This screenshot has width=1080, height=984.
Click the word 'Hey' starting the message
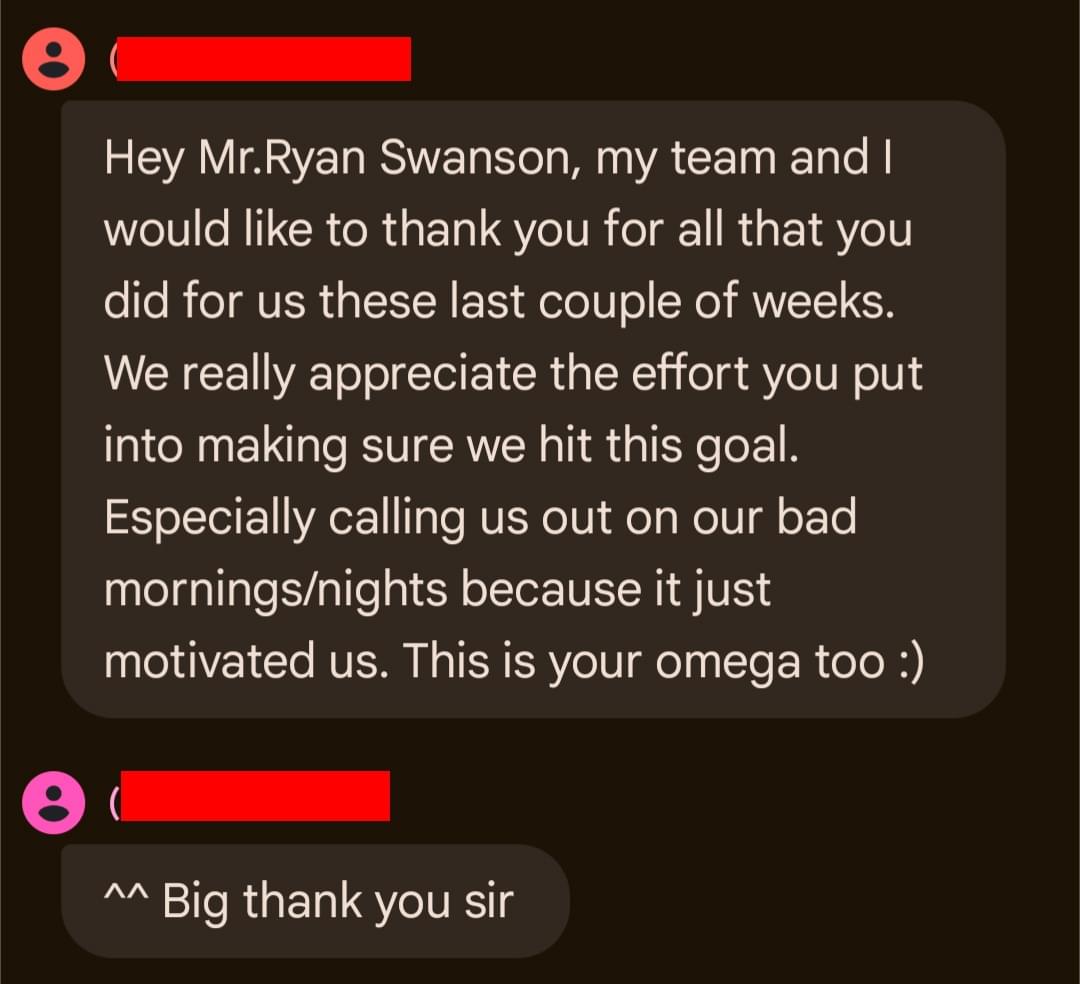144,160
